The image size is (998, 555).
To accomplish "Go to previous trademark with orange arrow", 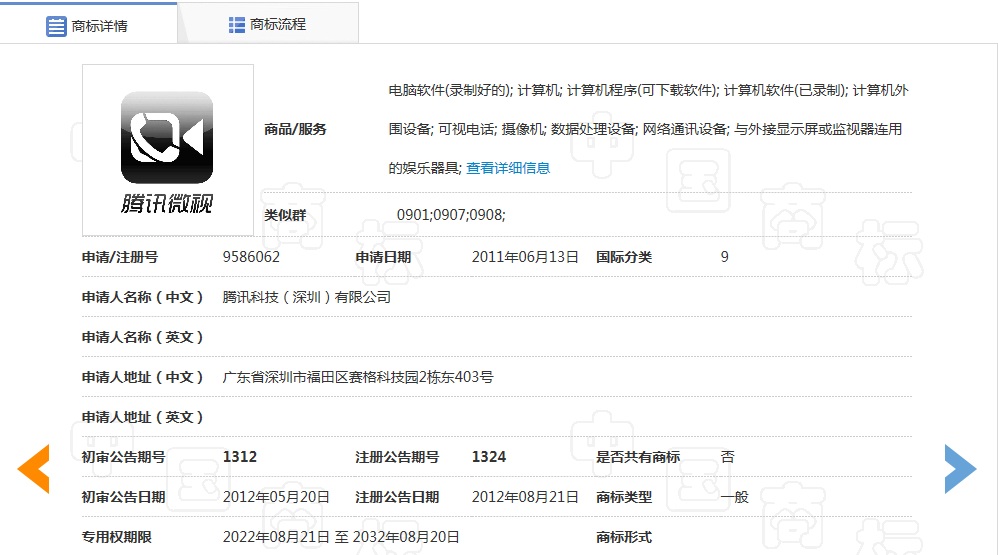I will pyautogui.click(x=33, y=469).
